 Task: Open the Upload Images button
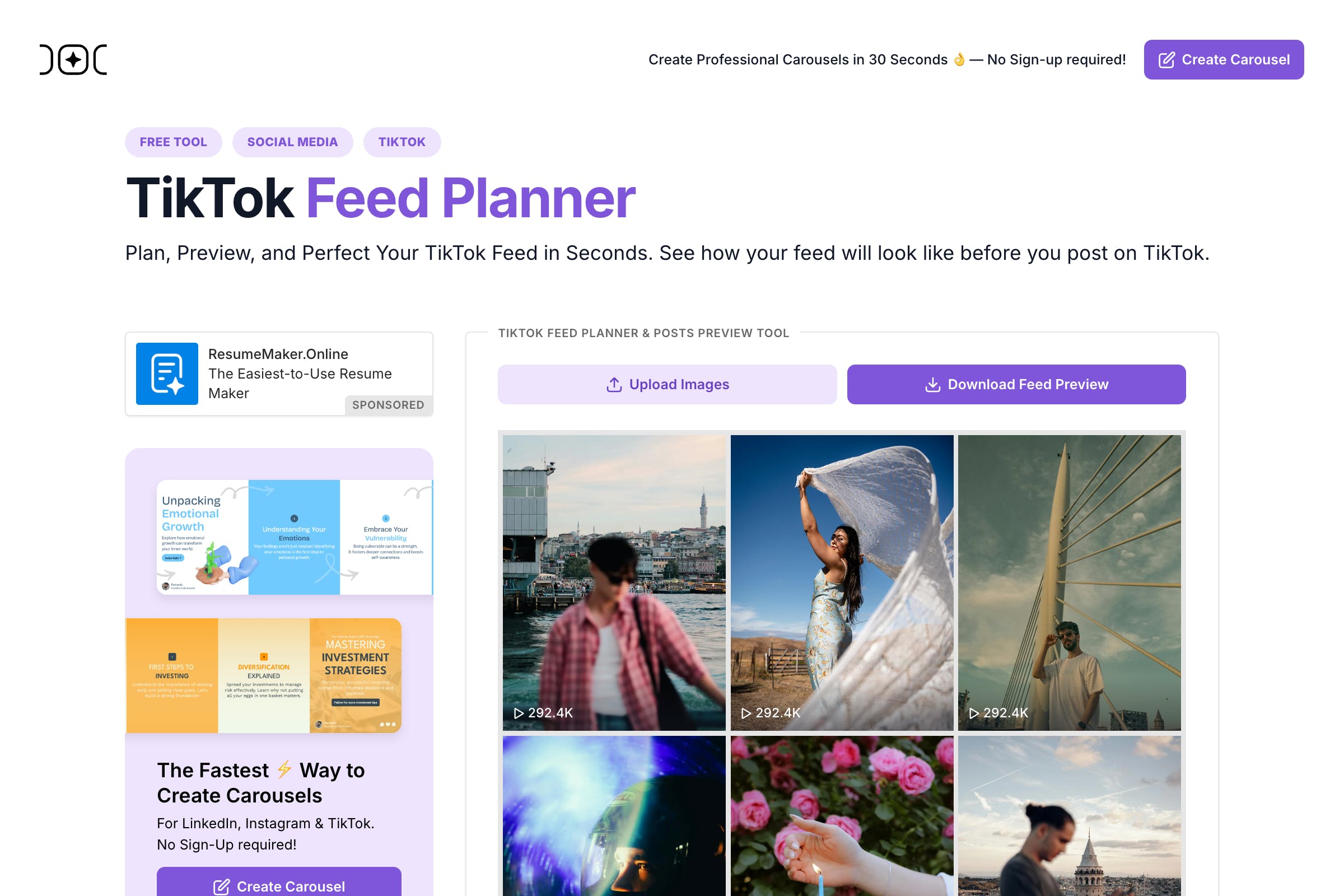click(x=667, y=384)
